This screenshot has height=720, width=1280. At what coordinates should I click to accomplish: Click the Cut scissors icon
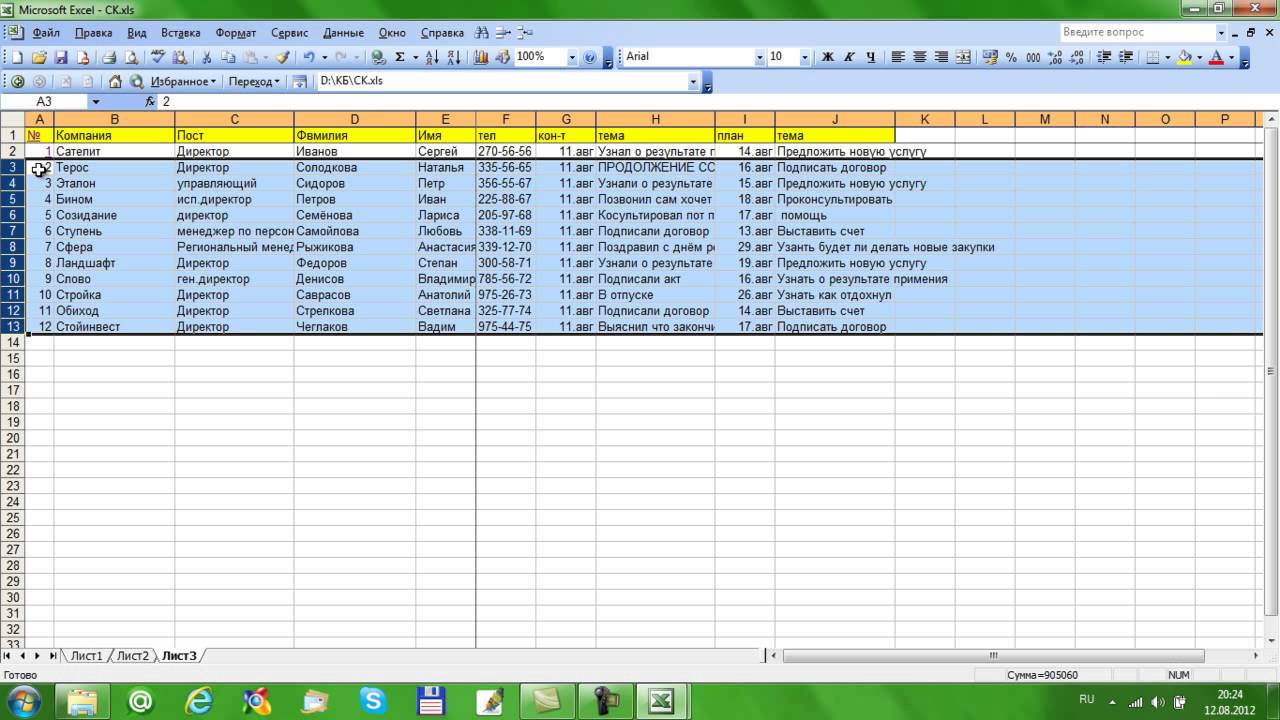(x=207, y=57)
